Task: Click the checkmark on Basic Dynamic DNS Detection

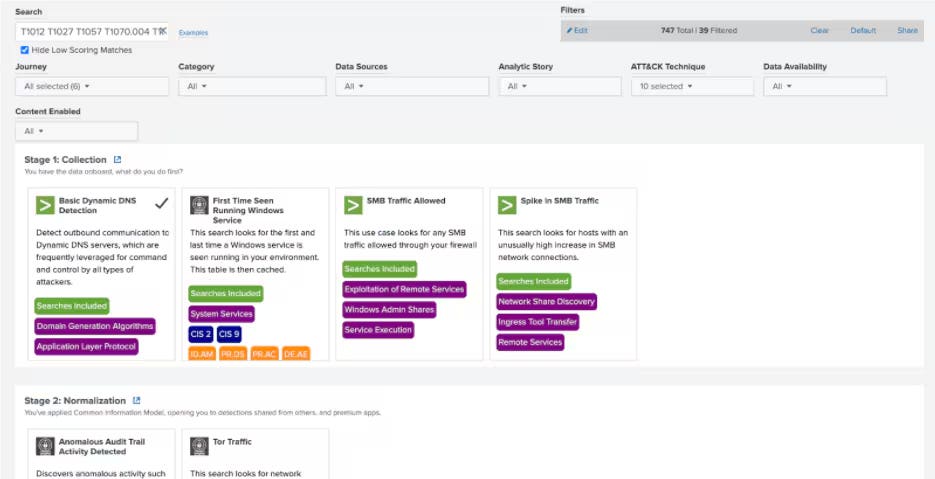Action: 161,203
